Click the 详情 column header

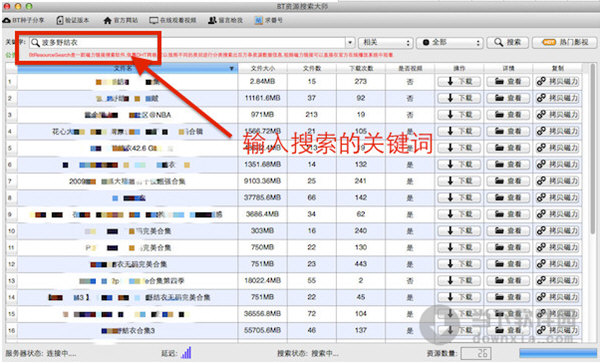508,68
